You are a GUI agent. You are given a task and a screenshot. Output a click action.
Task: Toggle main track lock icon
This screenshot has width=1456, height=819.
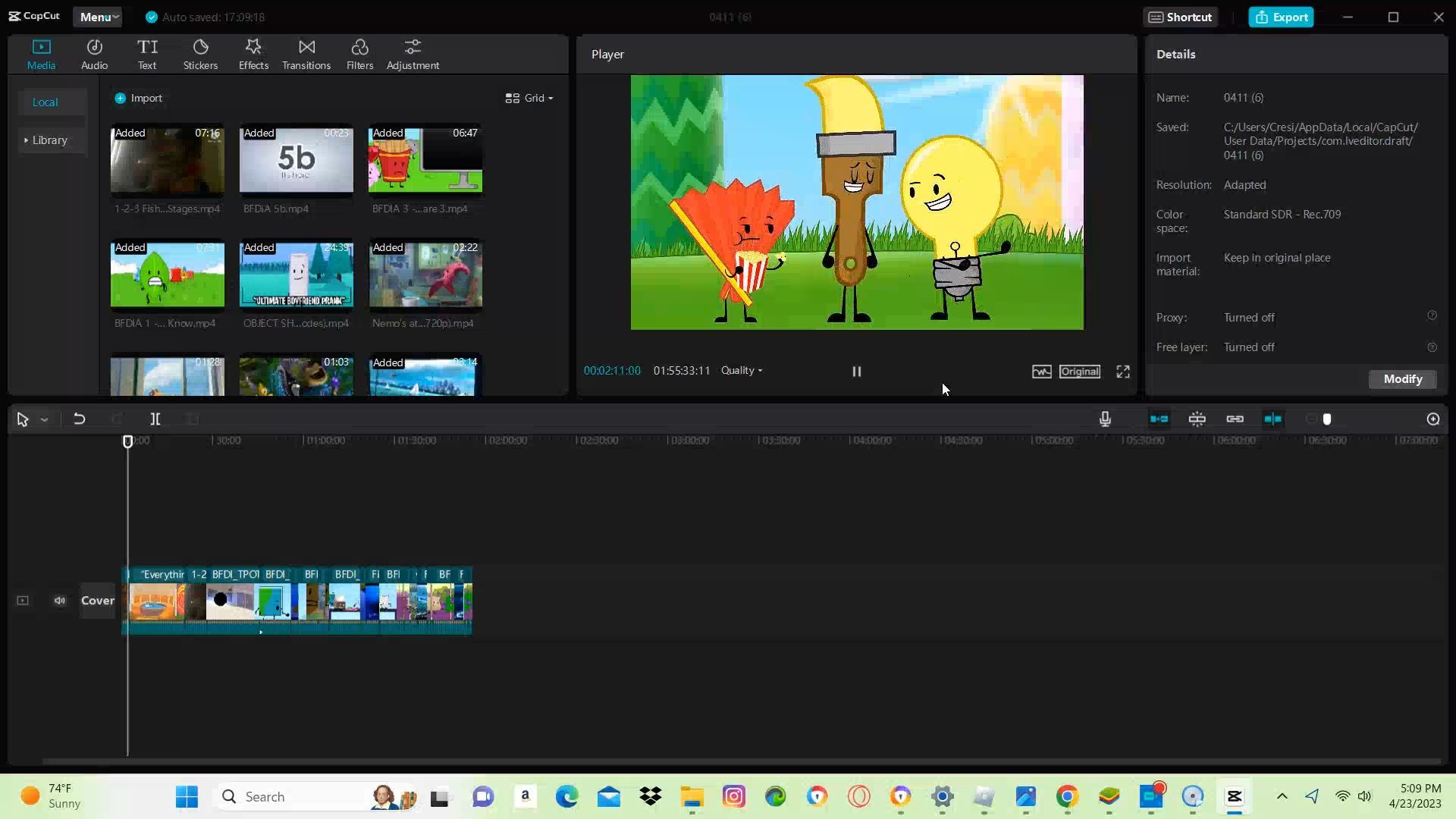[23, 601]
